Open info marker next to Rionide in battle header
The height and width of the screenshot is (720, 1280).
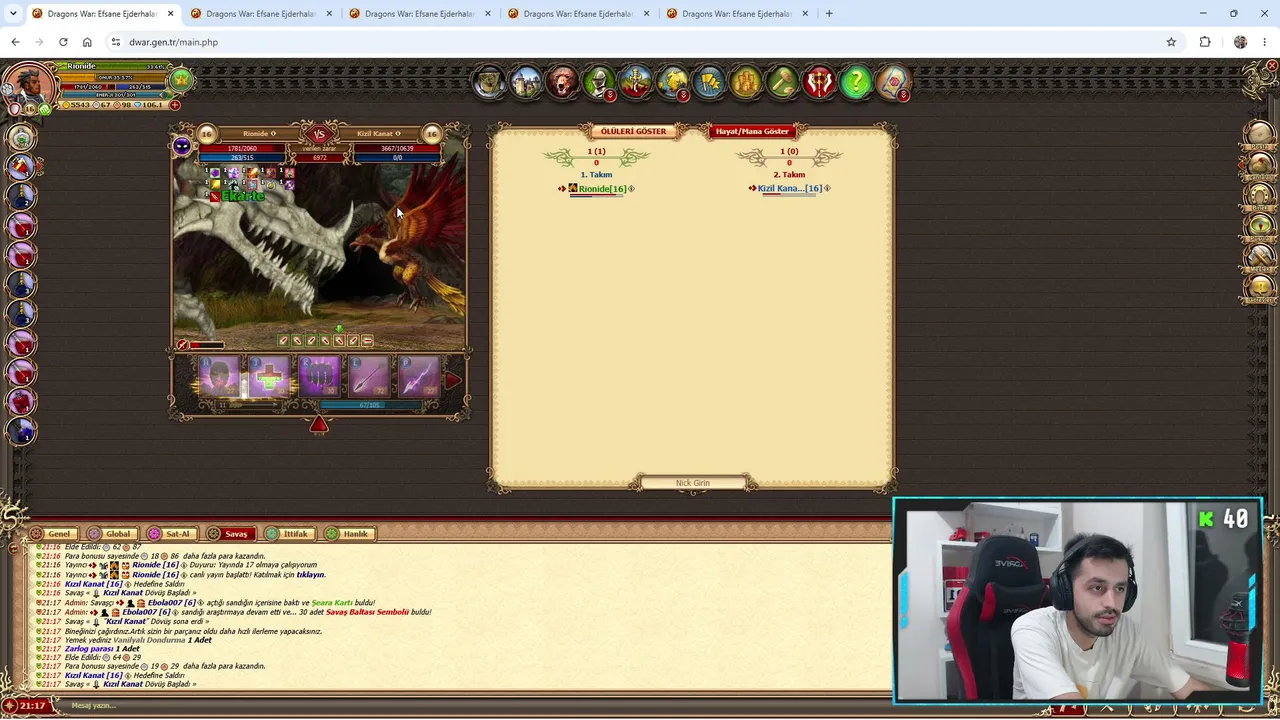pos(273,133)
